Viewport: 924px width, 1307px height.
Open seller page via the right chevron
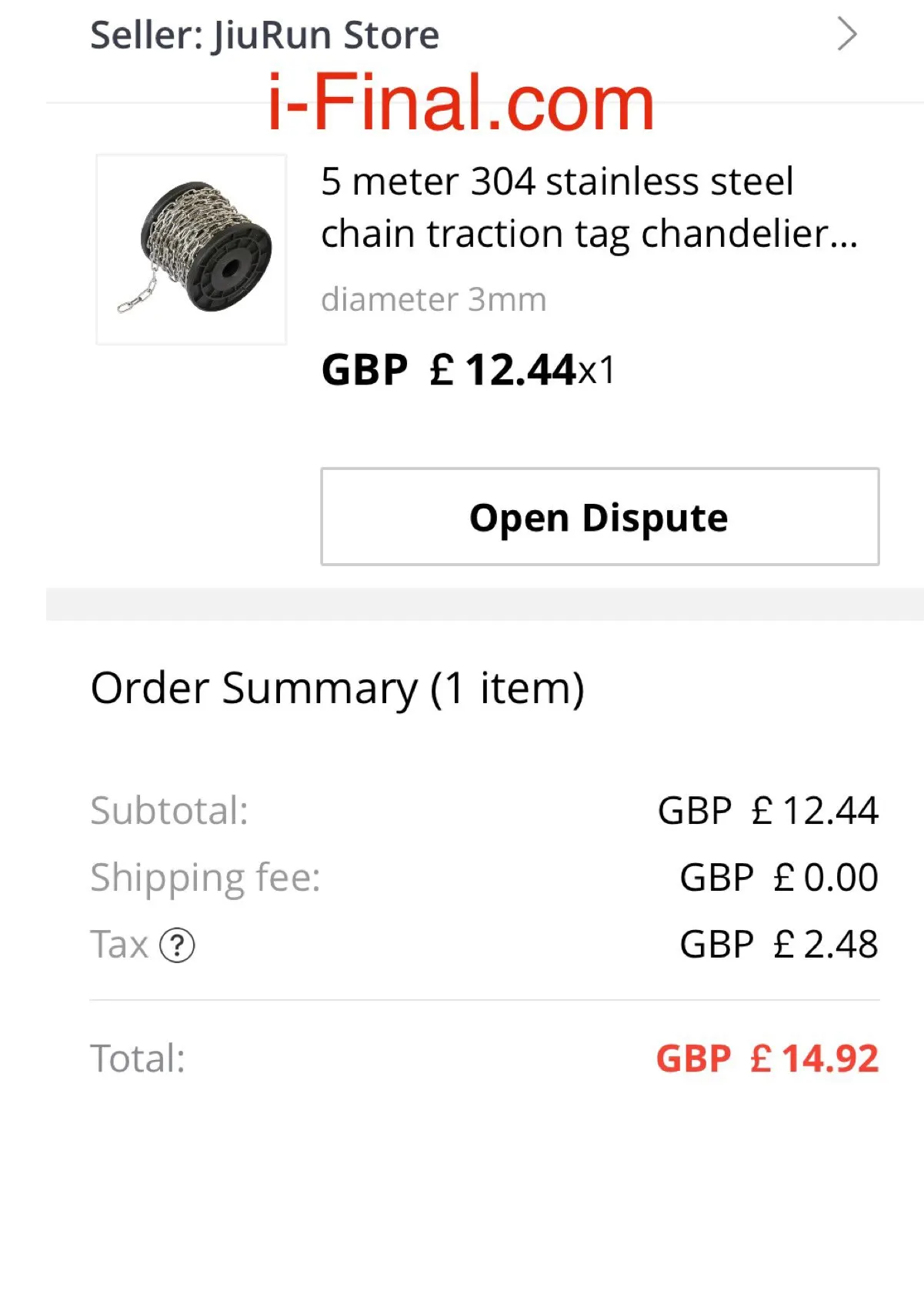point(847,35)
